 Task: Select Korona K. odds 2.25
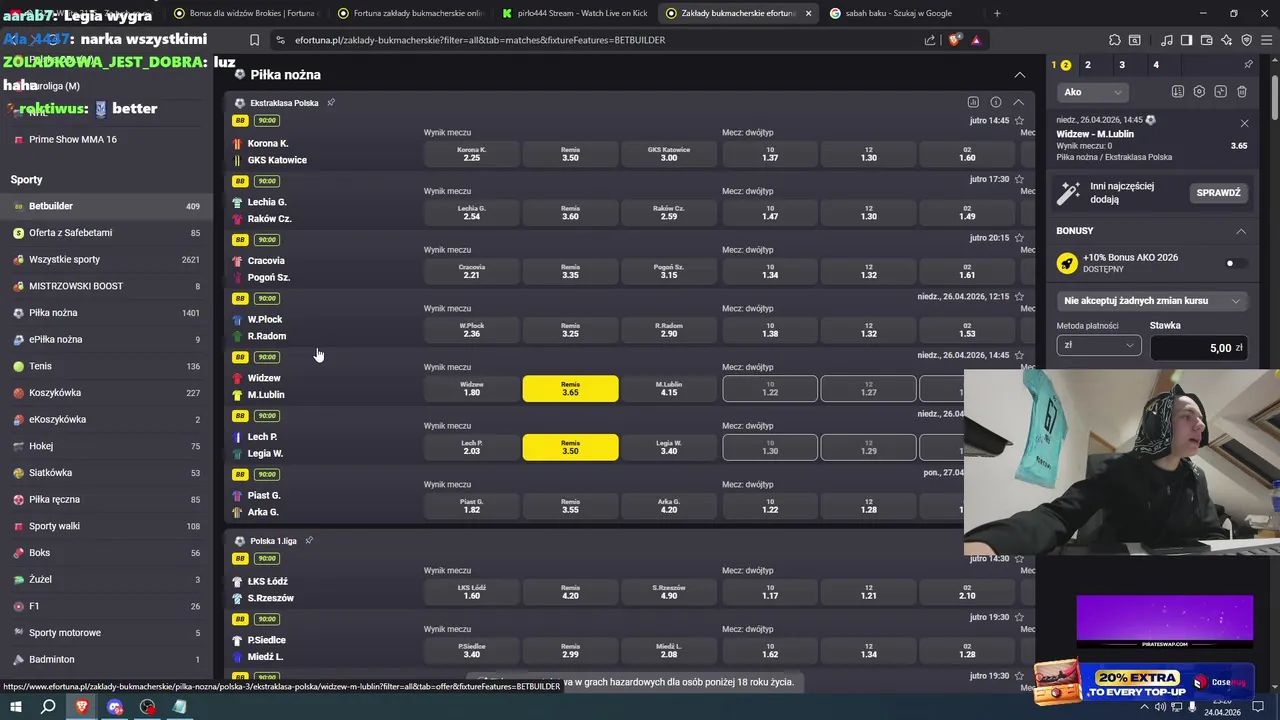pos(472,154)
